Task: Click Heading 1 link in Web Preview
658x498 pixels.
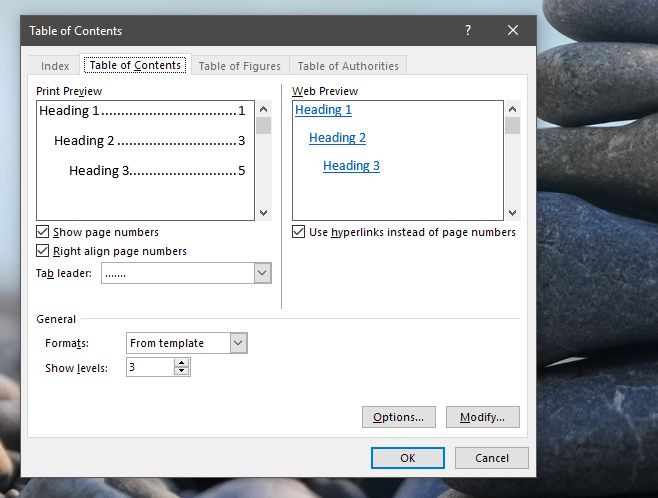Action: pyautogui.click(x=323, y=110)
